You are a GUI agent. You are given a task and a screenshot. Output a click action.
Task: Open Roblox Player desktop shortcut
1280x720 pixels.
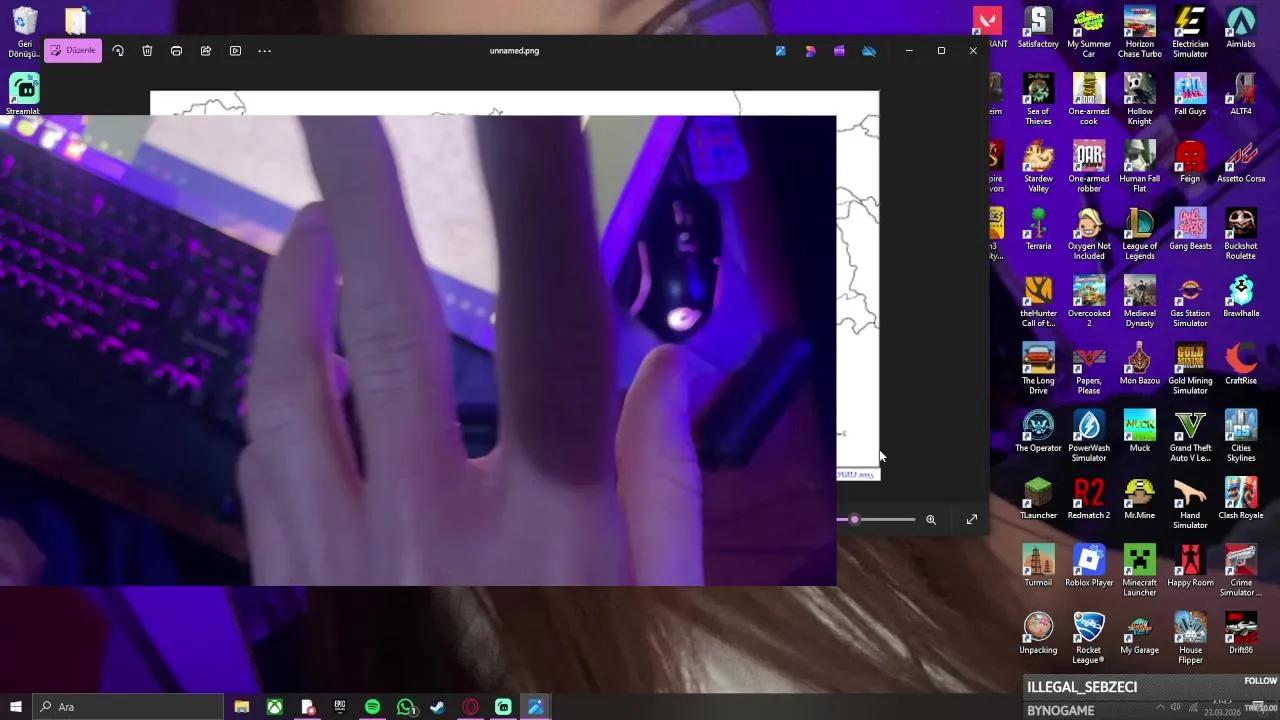(x=1089, y=566)
